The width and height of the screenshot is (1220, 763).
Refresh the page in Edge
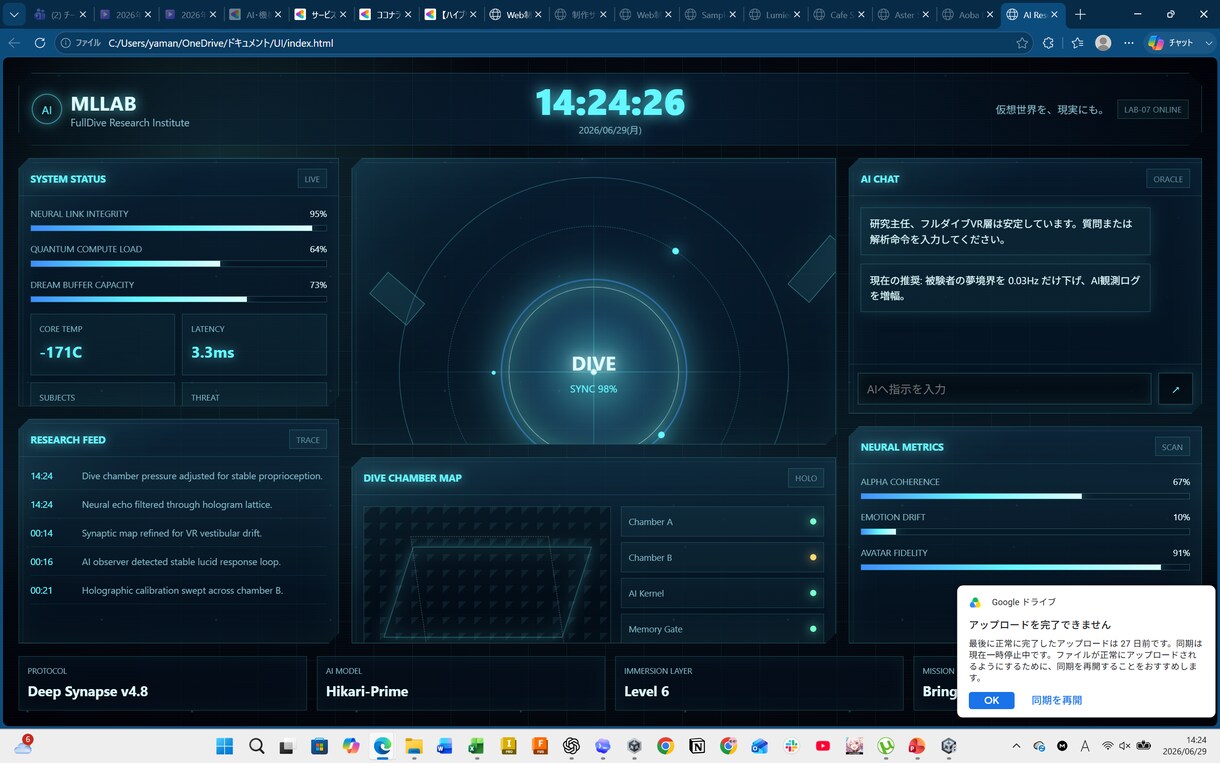(40, 43)
